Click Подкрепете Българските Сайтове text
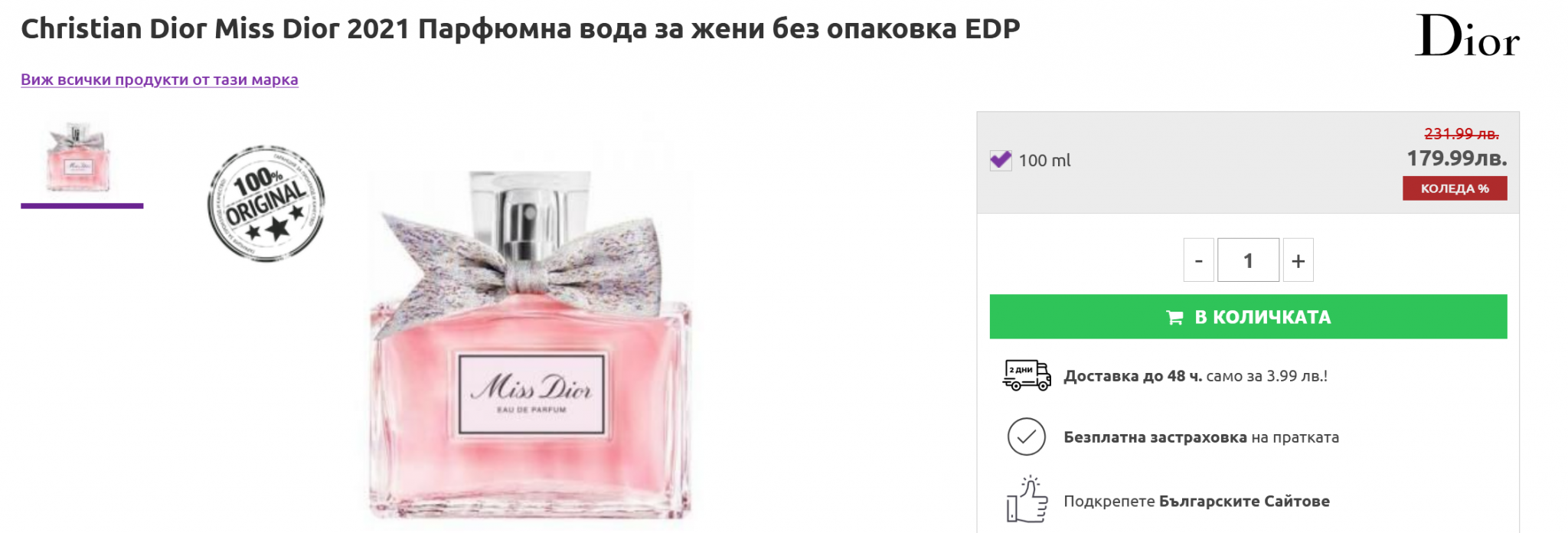Screen dimensions: 1568x533 [1197, 502]
